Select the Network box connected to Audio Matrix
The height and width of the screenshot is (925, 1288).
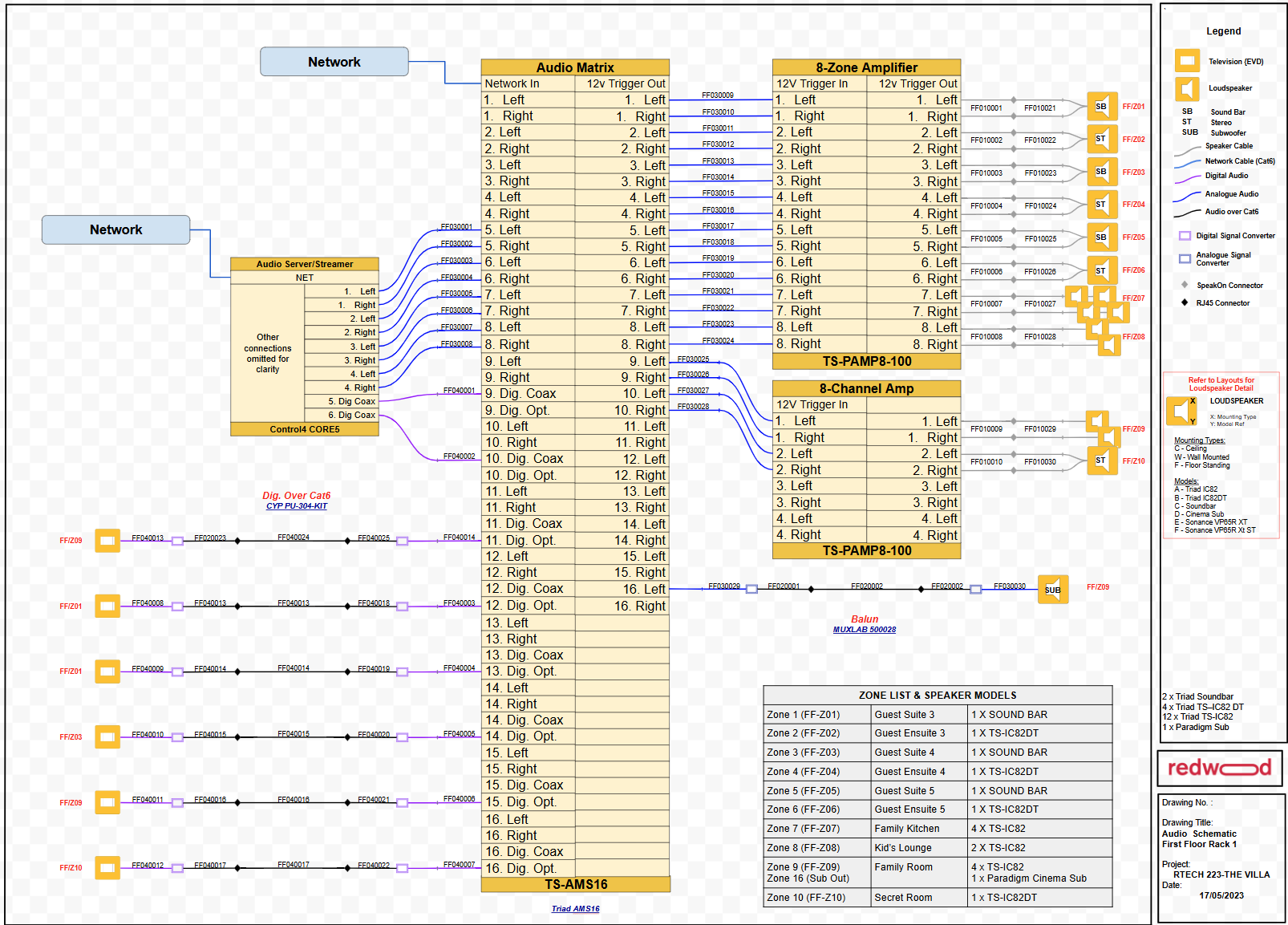[x=334, y=62]
